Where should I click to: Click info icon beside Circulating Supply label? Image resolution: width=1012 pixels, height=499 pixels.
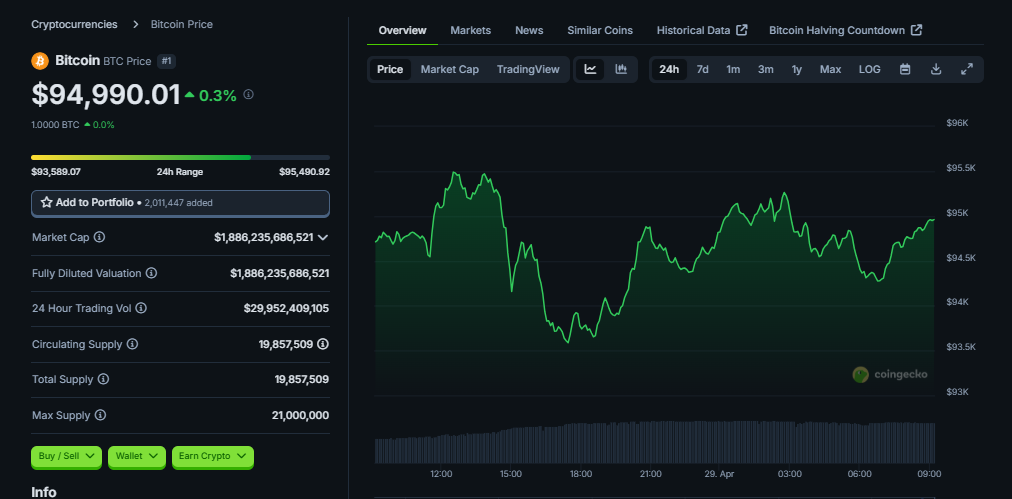pos(132,344)
